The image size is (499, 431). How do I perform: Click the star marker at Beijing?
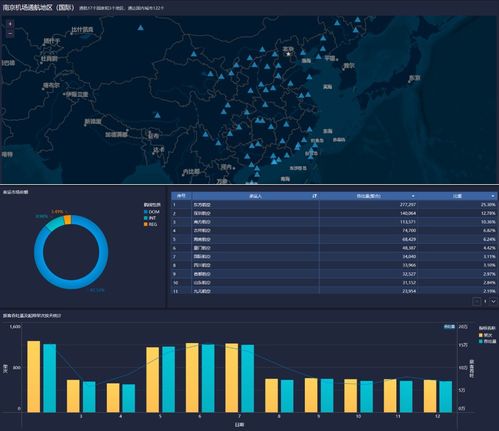click(289, 54)
